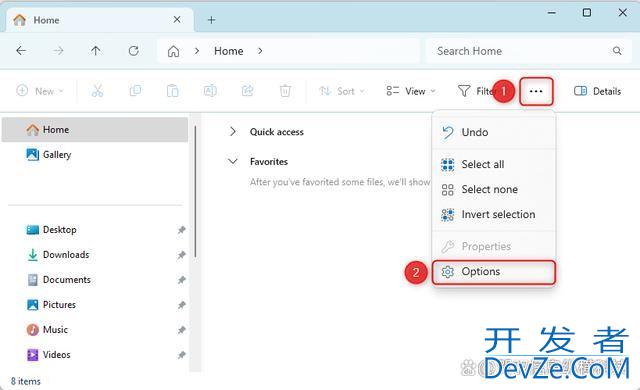
Task: Choose Select all from menu
Action: tap(494, 164)
